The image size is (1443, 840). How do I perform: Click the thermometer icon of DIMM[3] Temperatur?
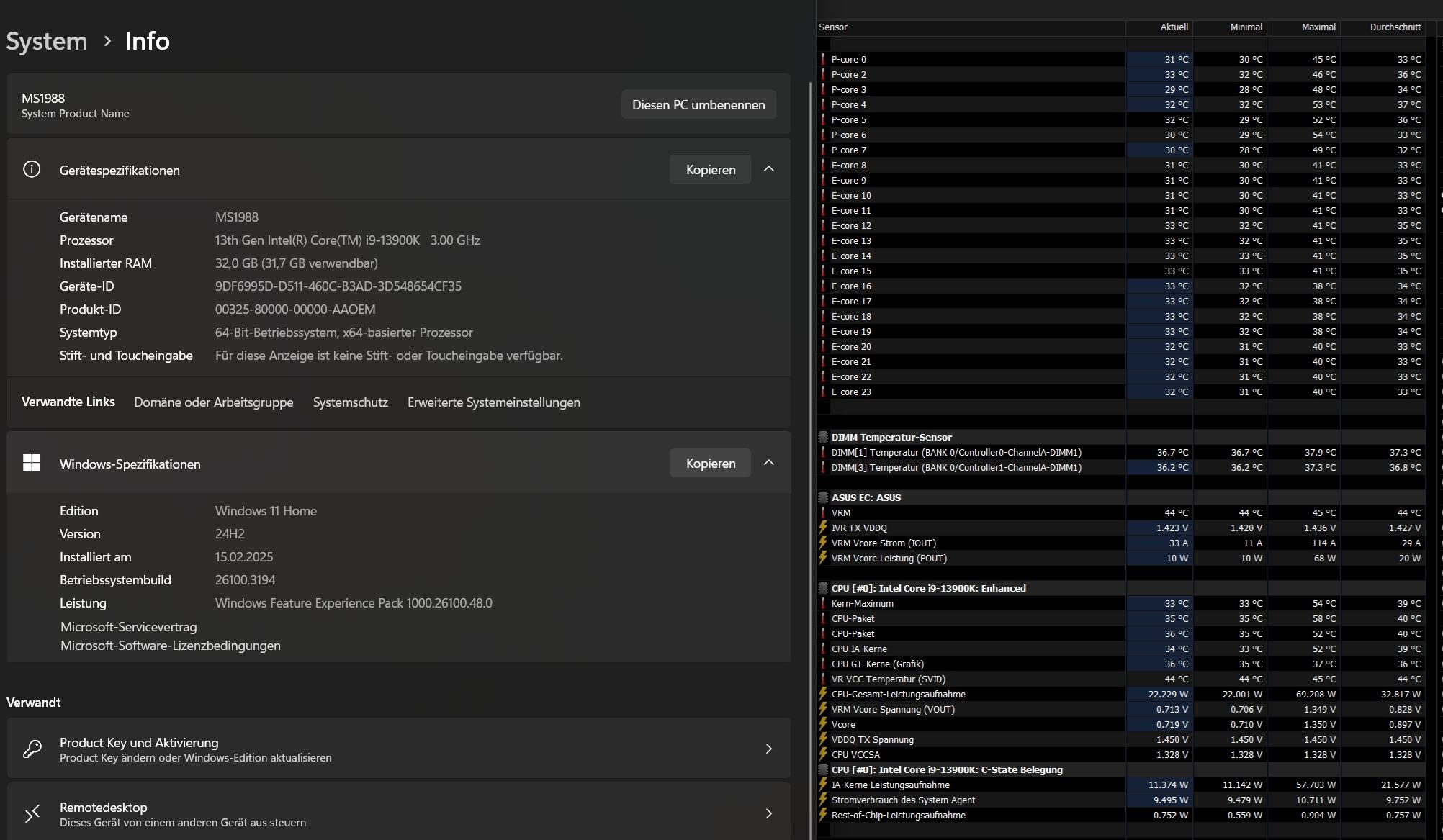(823, 467)
